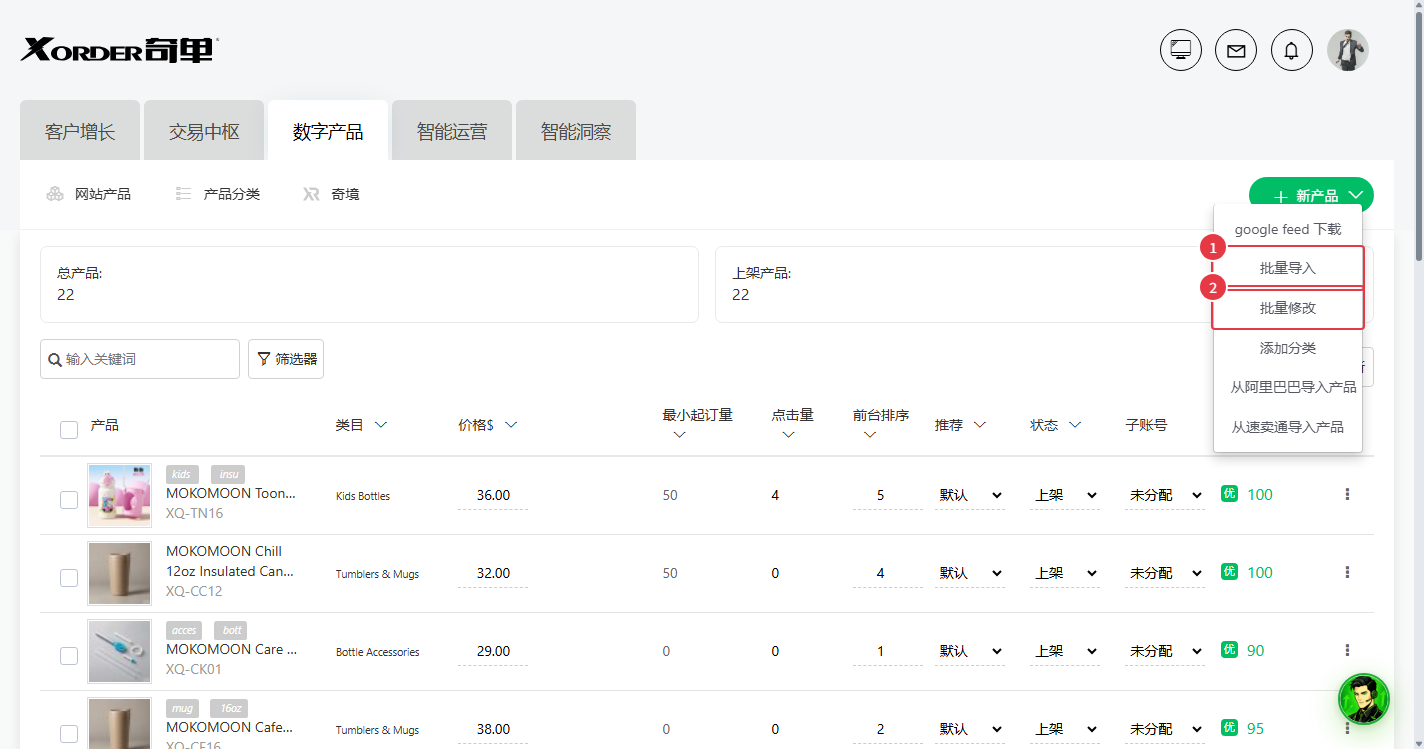Click the 输入关键词 search field

(x=140, y=359)
